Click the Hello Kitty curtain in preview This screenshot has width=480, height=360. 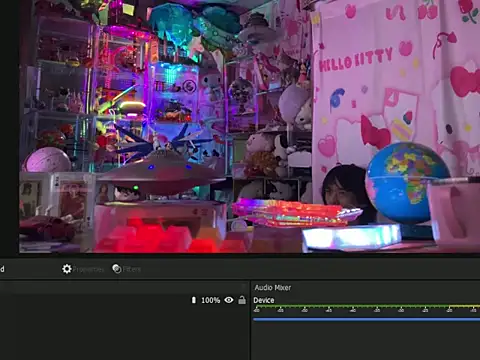396,83
